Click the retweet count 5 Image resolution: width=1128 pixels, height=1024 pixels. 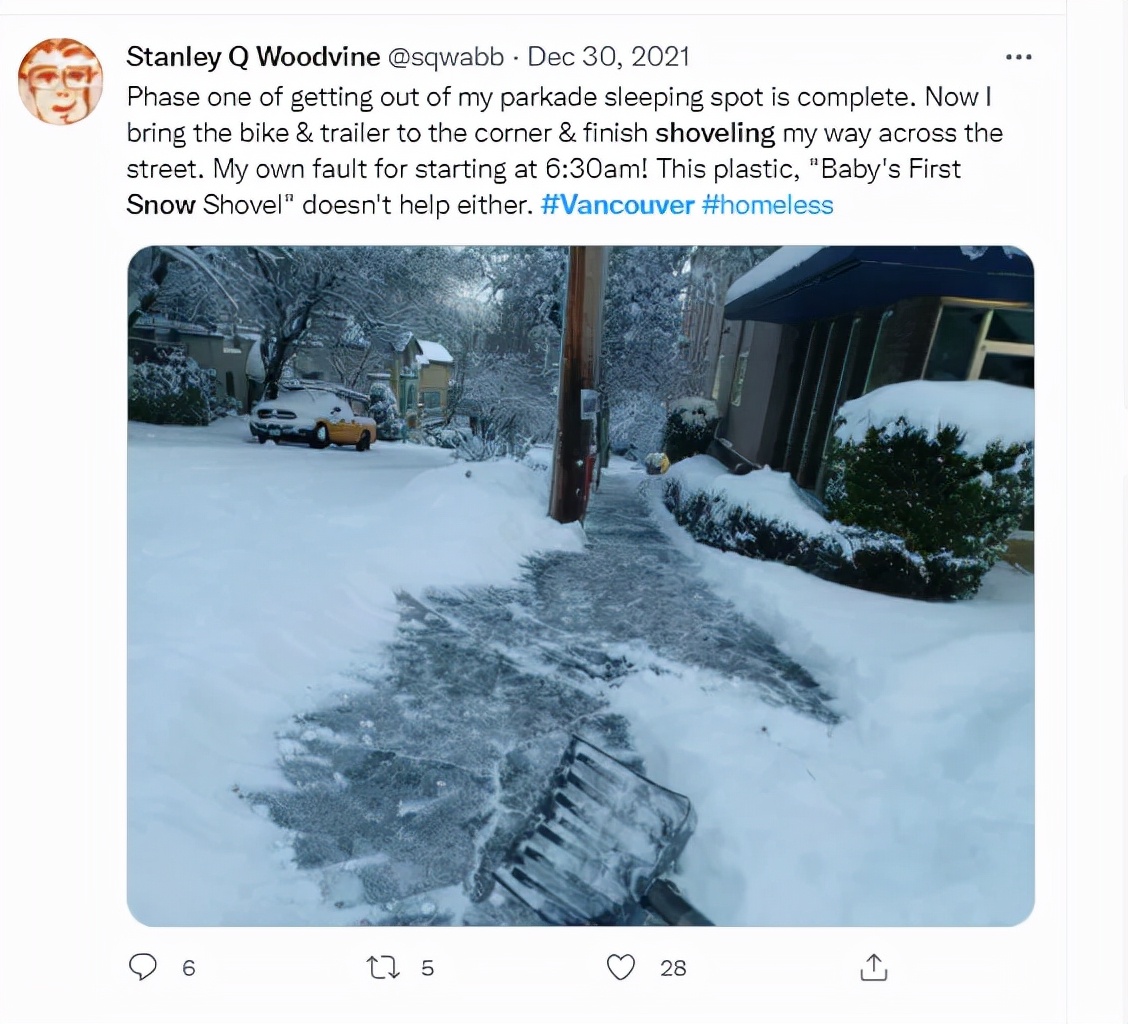(427, 968)
